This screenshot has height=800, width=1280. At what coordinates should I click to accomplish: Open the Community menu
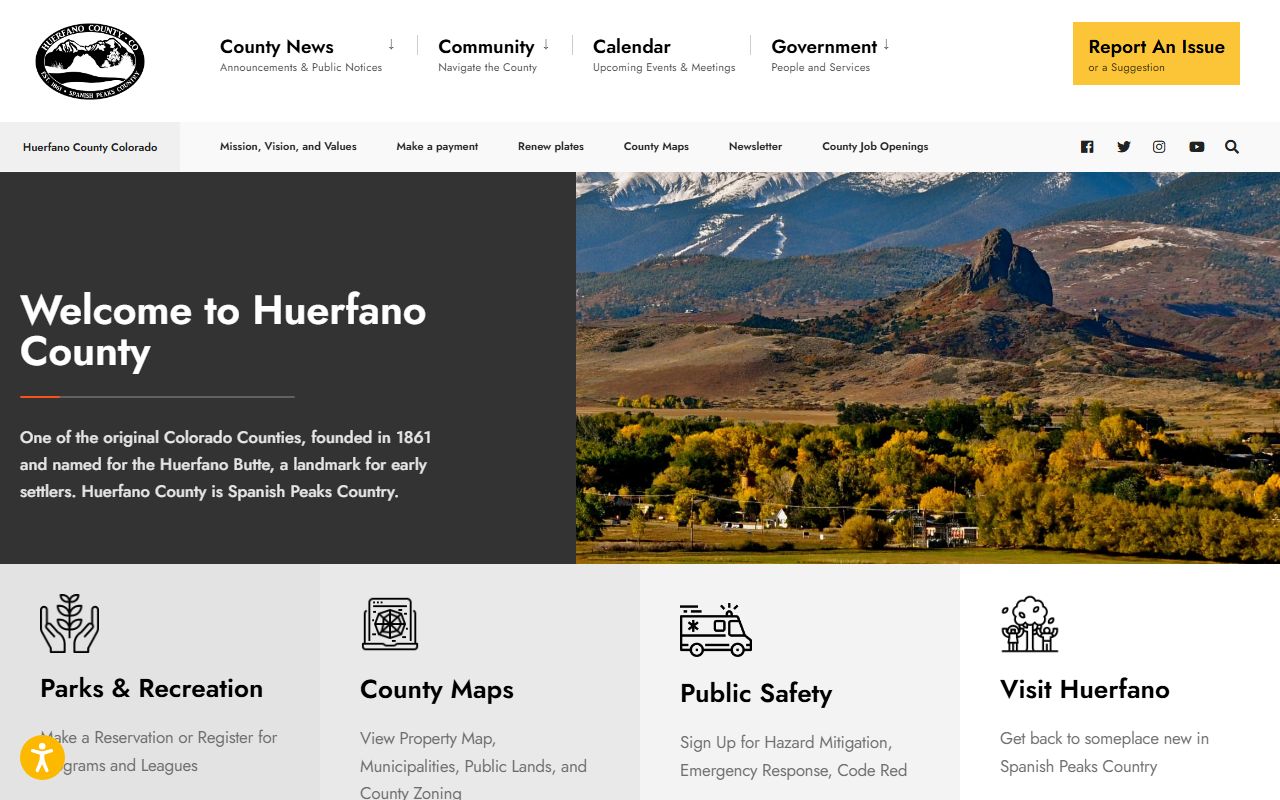click(x=486, y=46)
